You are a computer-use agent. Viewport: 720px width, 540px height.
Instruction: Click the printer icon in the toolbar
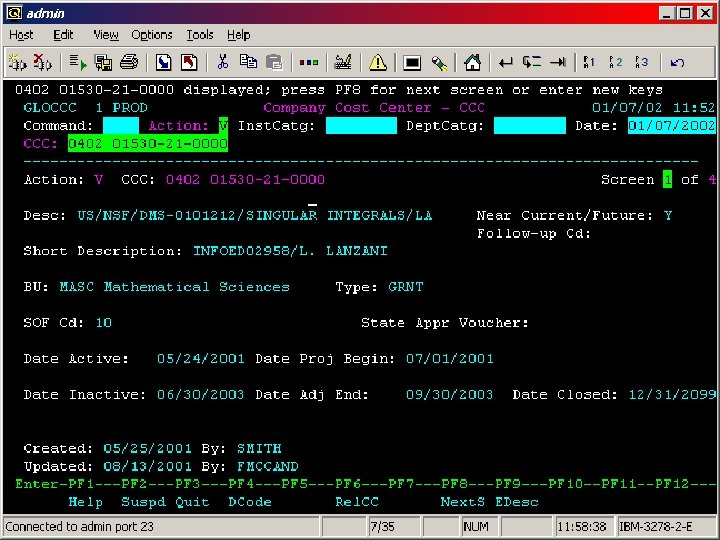tap(129, 62)
